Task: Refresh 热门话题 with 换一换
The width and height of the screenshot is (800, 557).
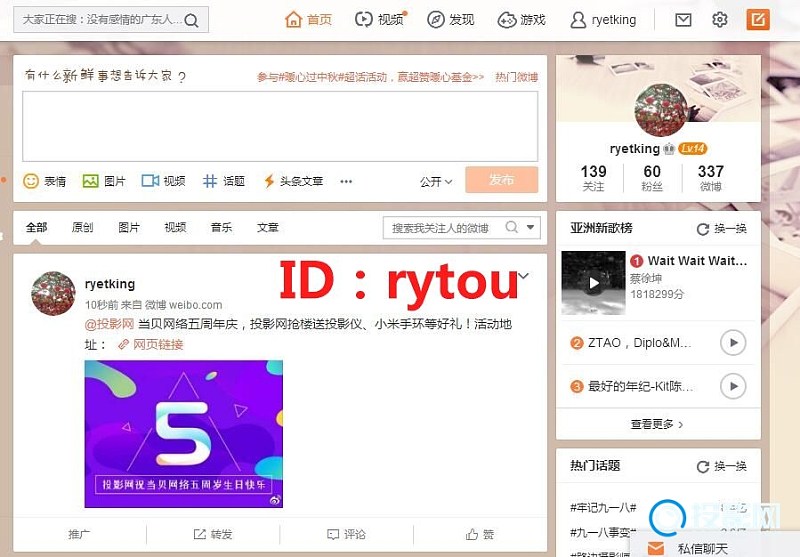Action: click(722, 466)
